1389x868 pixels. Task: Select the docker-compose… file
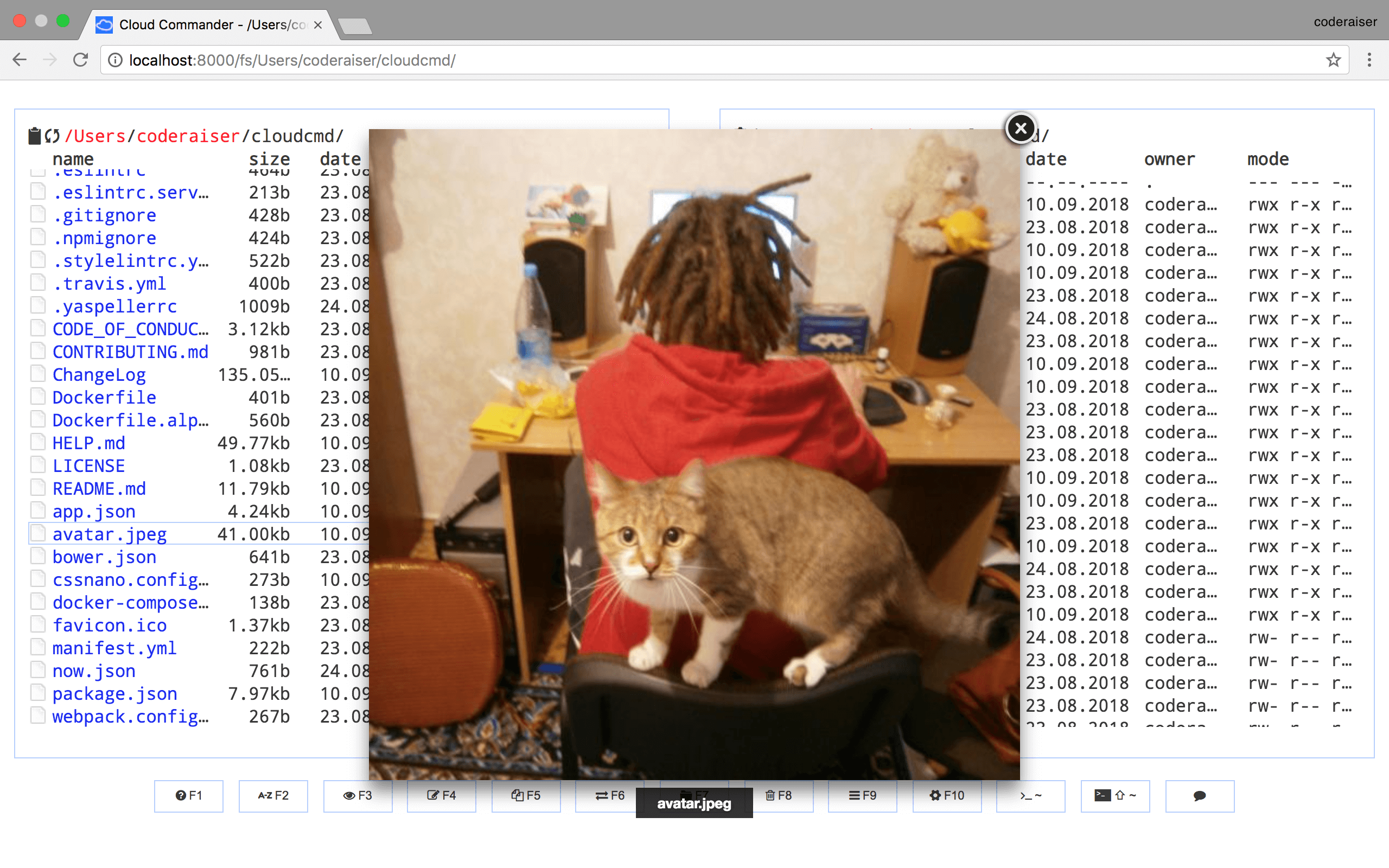131,602
